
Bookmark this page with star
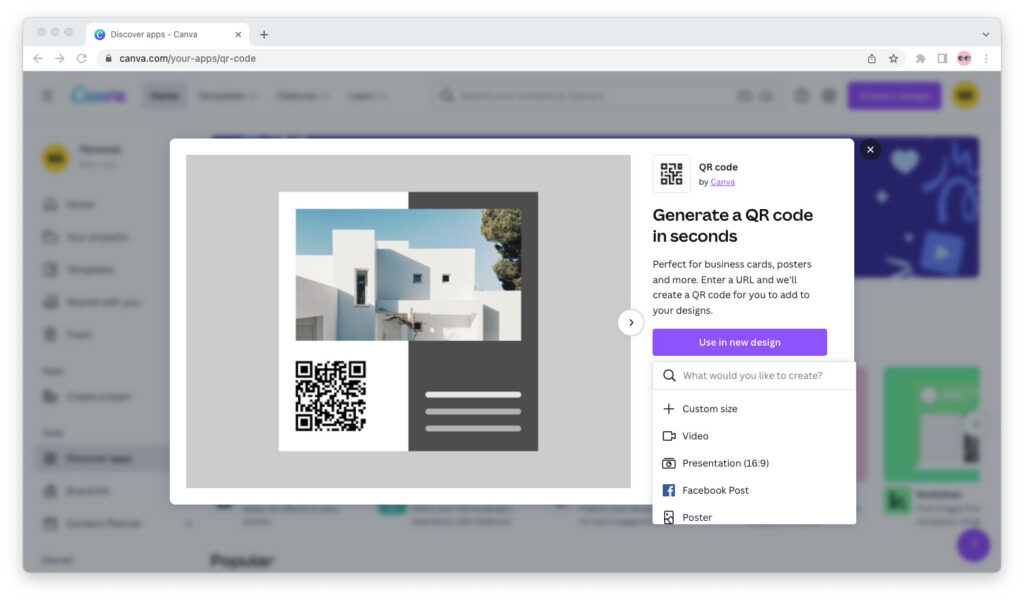pyautogui.click(x=893, y=58)
